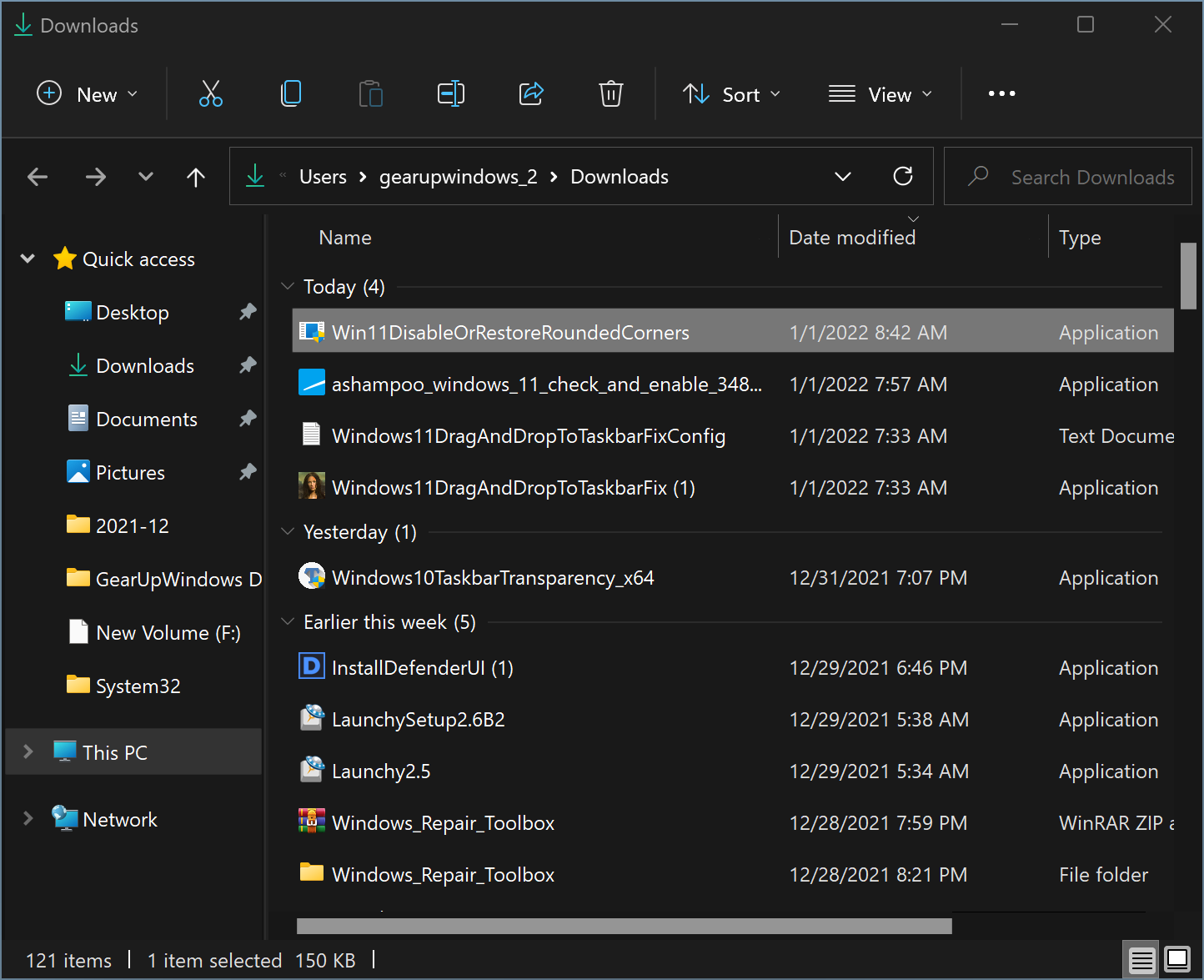Go back with the left arrow
This screenshot has width=1204, height=980.
(38, 177)
